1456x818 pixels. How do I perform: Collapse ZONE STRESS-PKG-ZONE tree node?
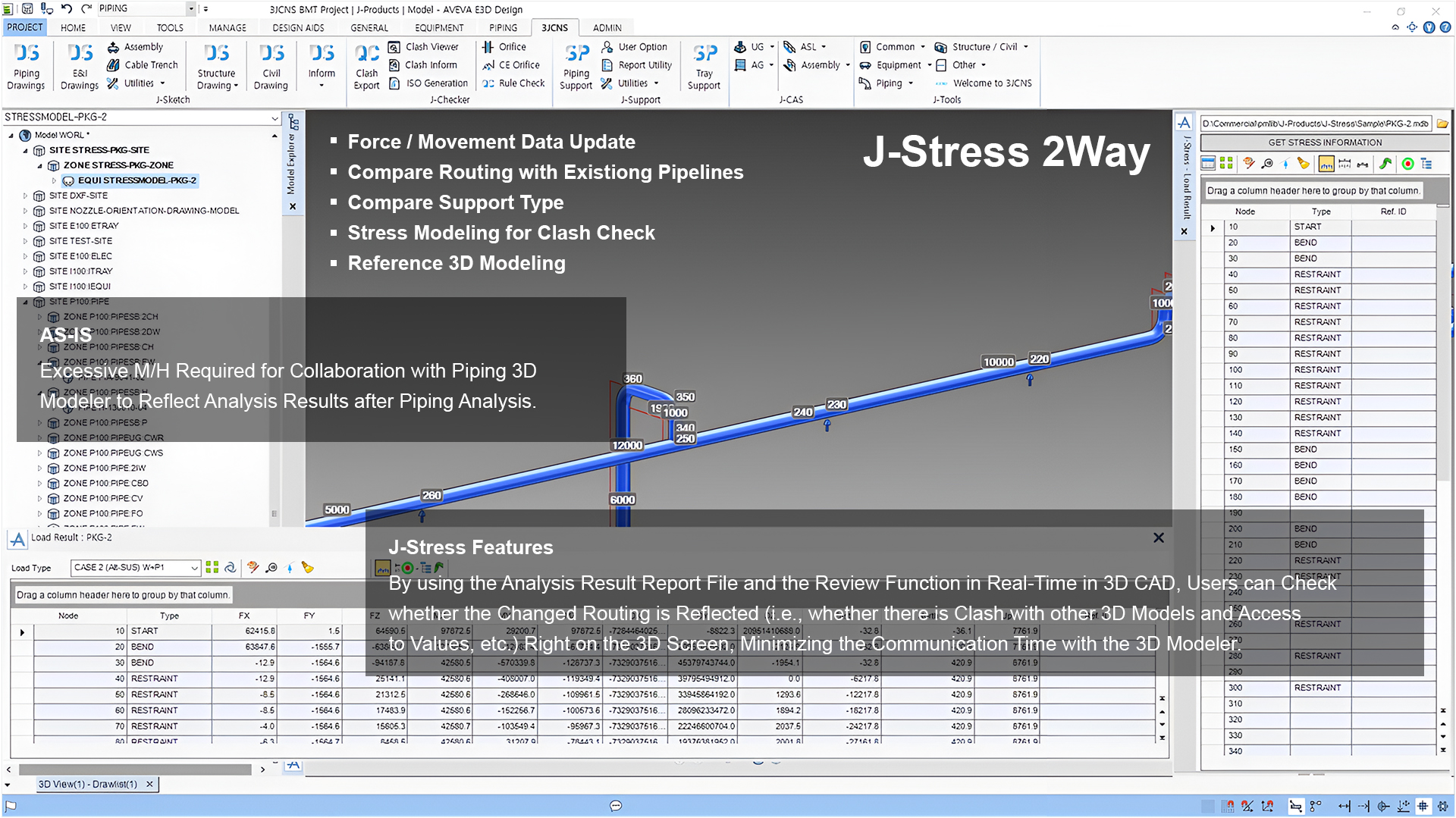(x=39, y=165)
